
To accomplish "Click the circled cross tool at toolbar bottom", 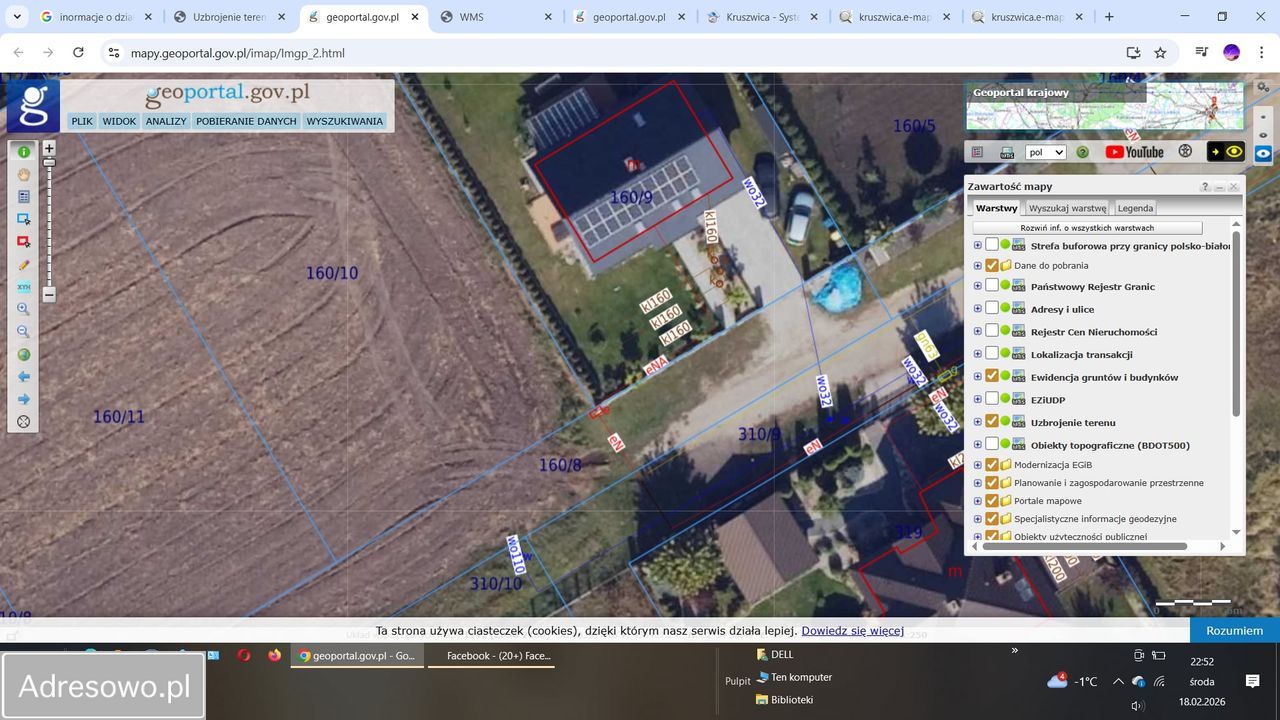I will point(24,422).
